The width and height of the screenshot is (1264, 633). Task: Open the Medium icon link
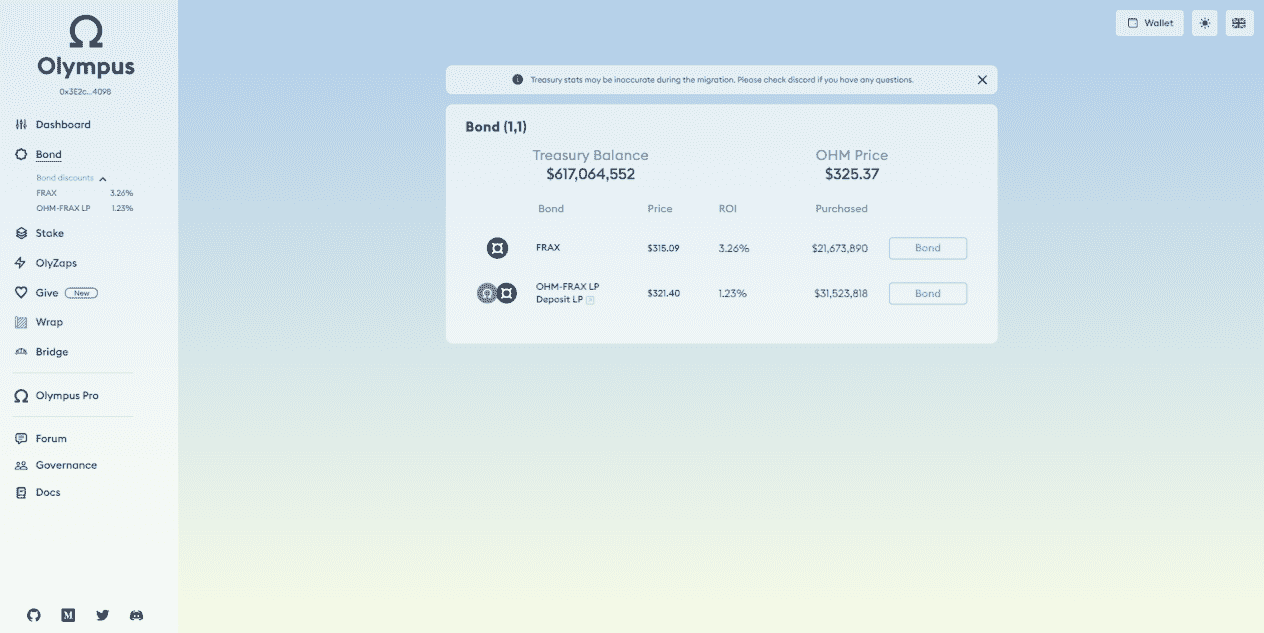(68, 616)
